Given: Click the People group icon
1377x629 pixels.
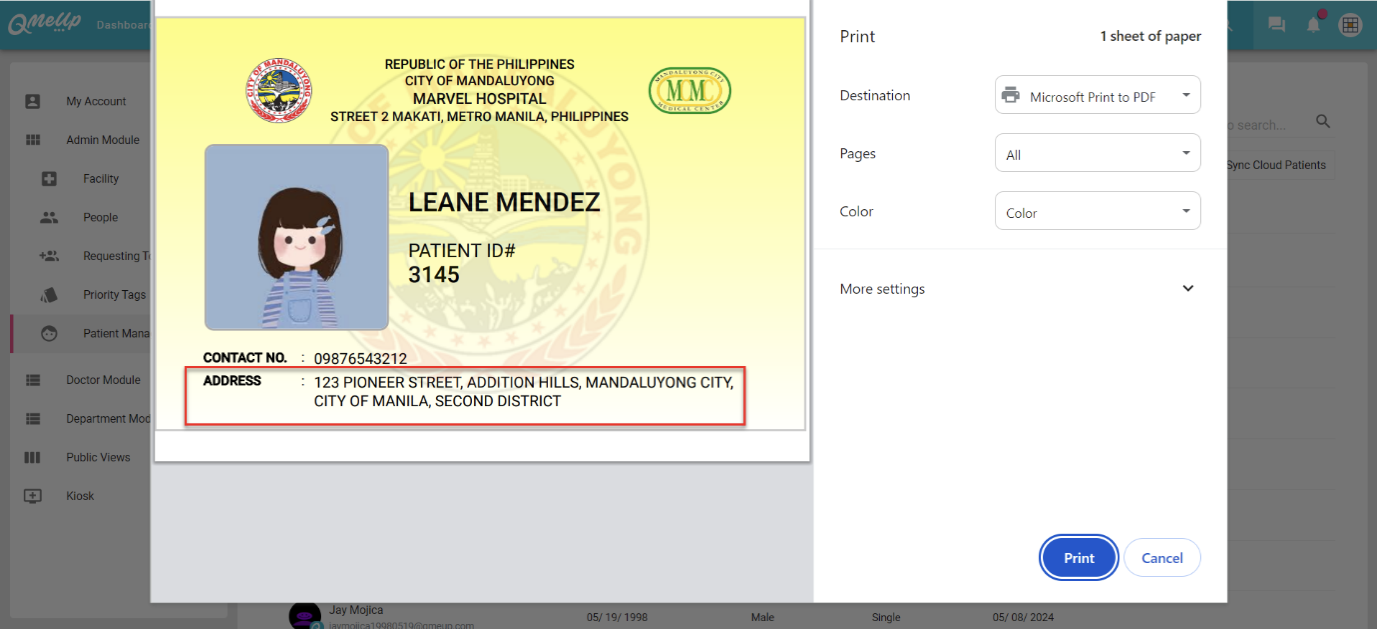Looking at the screenshot, I should [49, 217].
